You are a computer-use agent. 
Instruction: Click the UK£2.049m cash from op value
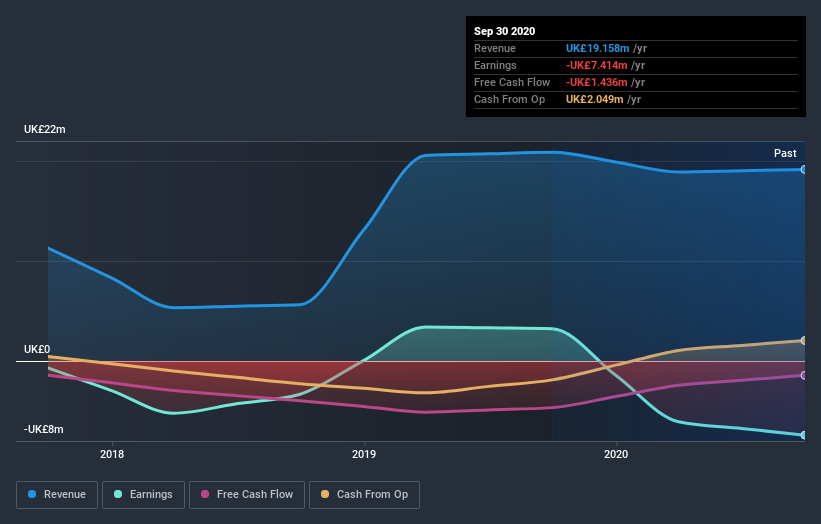click(594, 99)
